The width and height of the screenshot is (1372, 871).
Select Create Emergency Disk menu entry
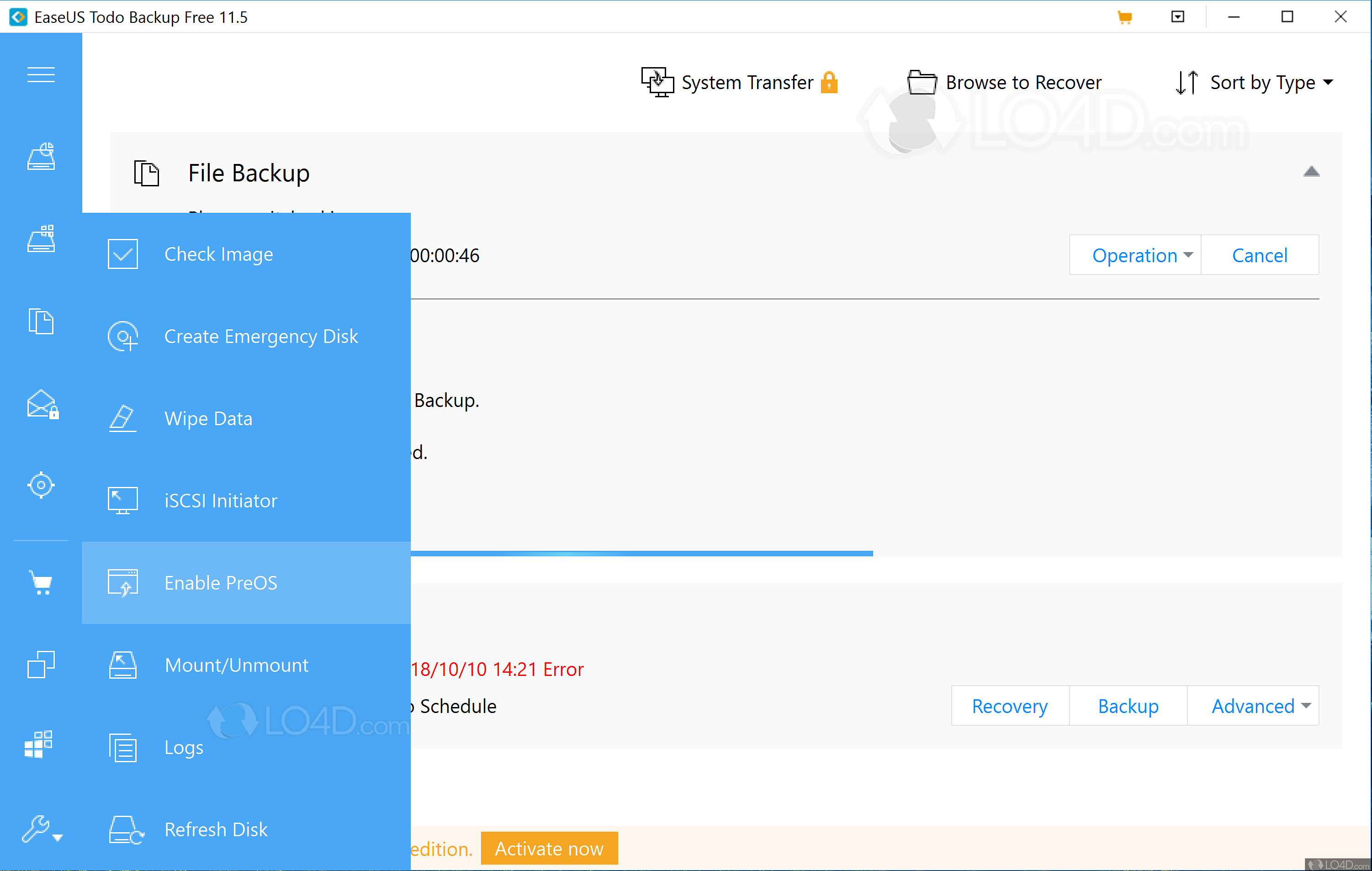[246, 336]
